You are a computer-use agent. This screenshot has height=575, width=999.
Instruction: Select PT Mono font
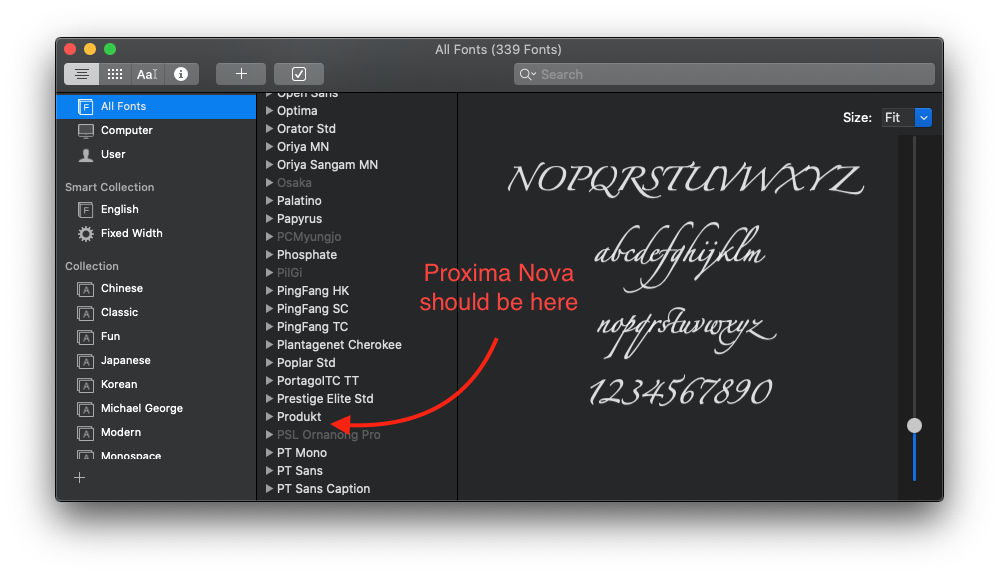pos(301,453)
